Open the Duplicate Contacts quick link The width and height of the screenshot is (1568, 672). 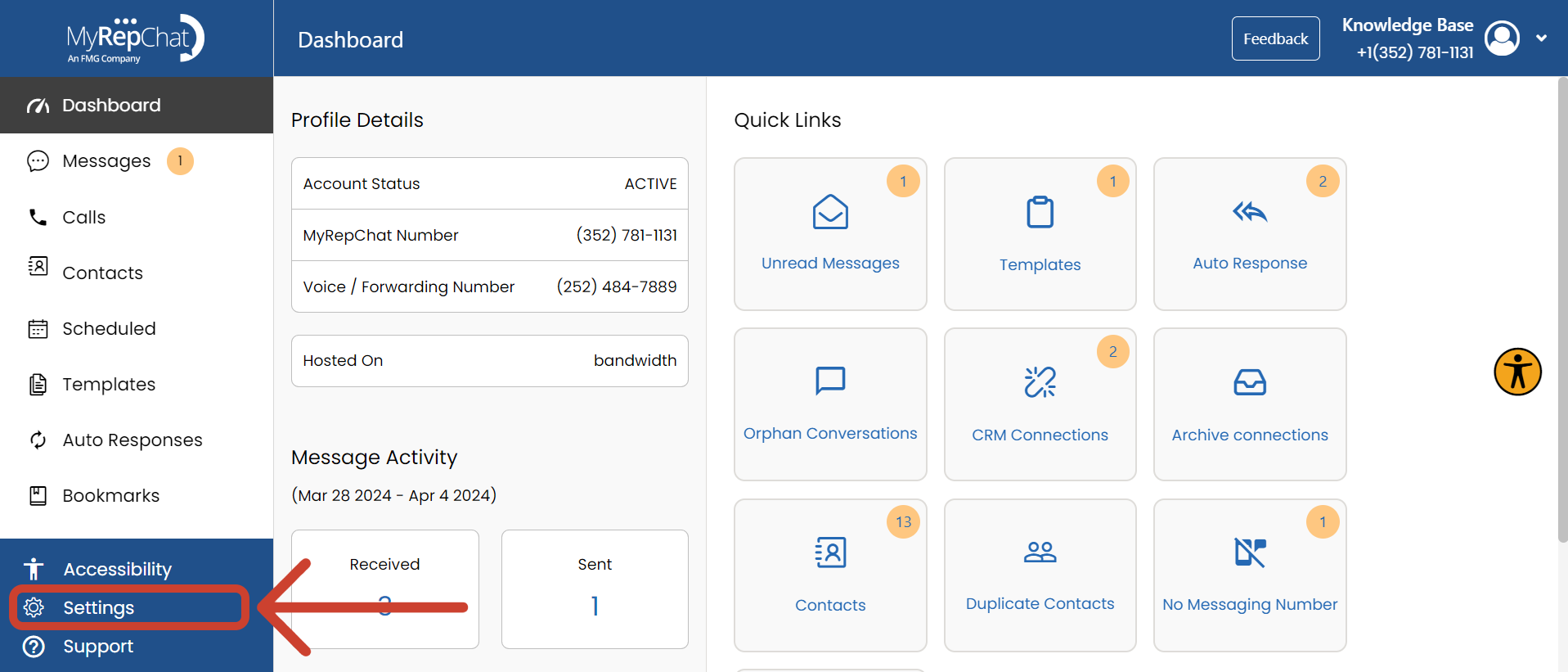tap(1040, 575)
